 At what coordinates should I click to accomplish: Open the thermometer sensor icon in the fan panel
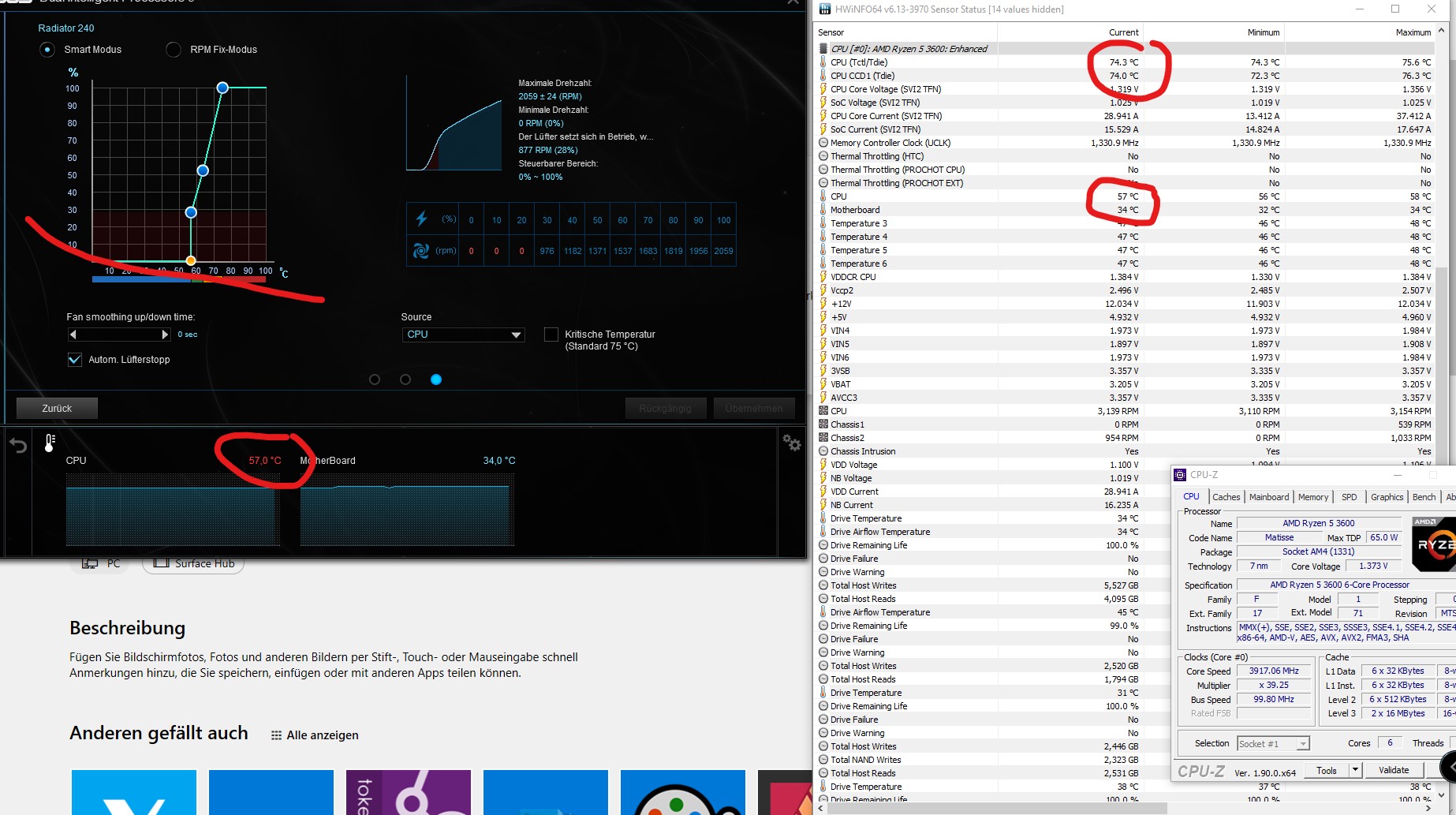coord(50,443)
